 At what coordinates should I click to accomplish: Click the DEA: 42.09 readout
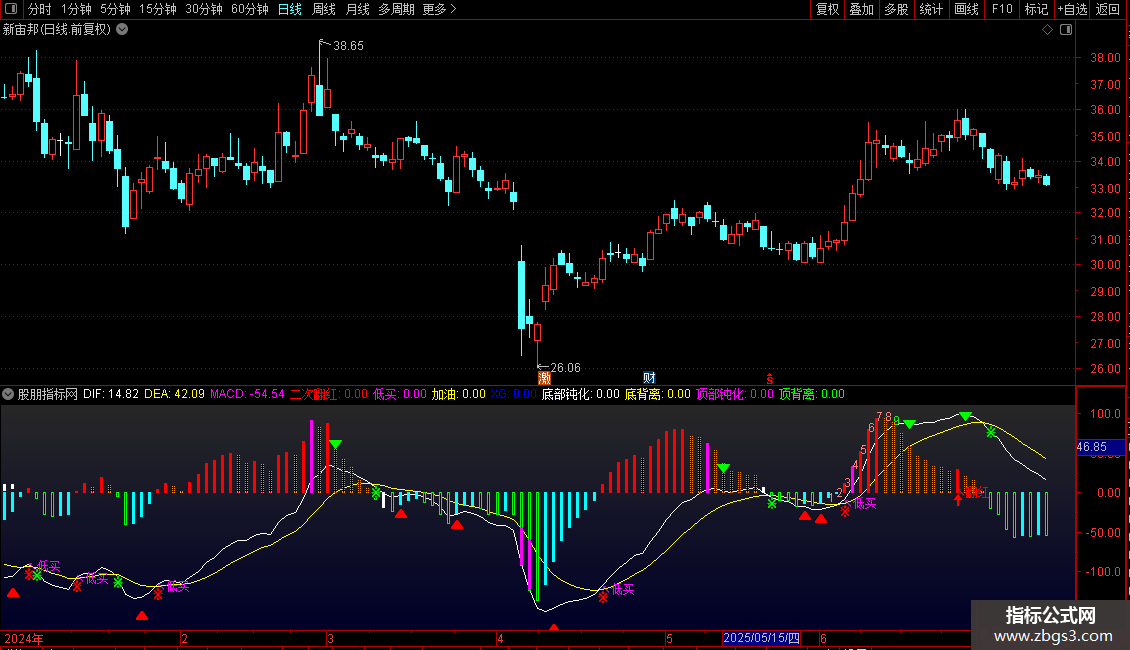point(174,394)
